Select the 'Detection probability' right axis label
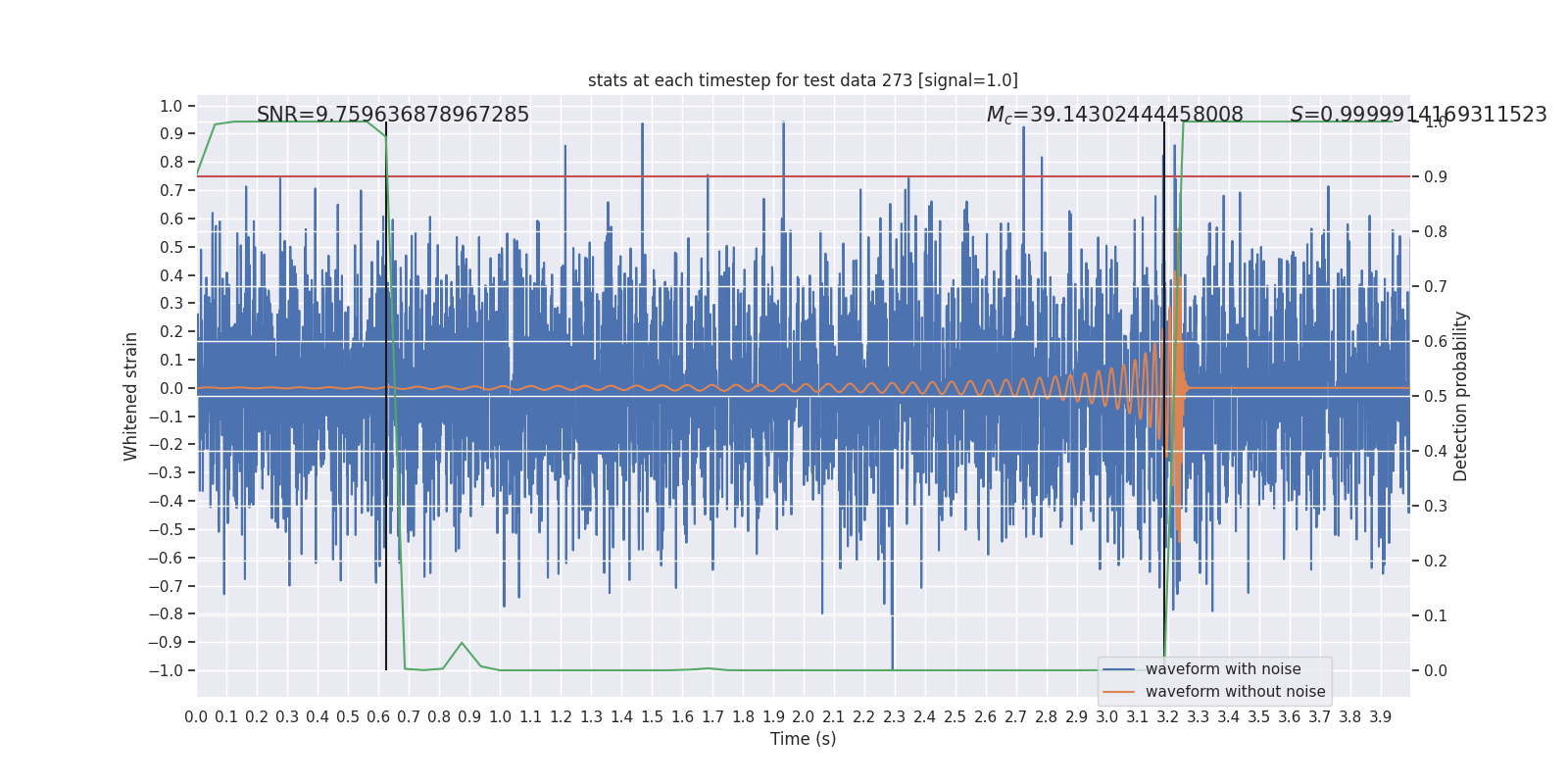1568x784 pixels. pos(1461,396)
